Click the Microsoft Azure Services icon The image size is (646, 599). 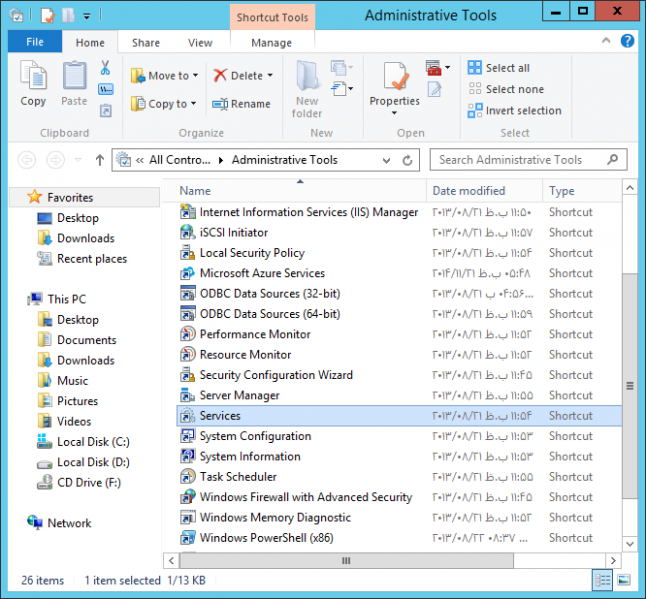pos(188,273)
